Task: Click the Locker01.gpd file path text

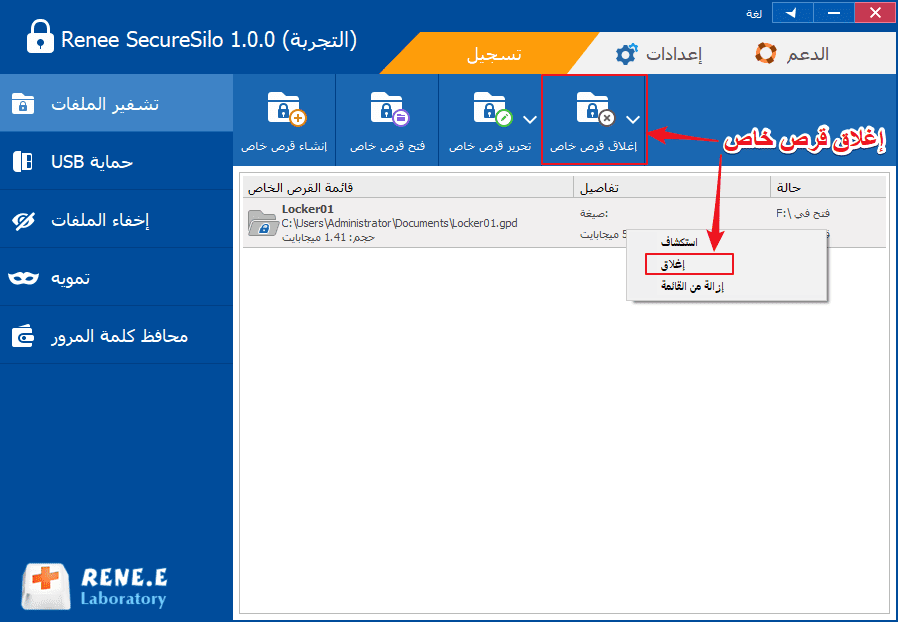Action: [x=399, y=223]
